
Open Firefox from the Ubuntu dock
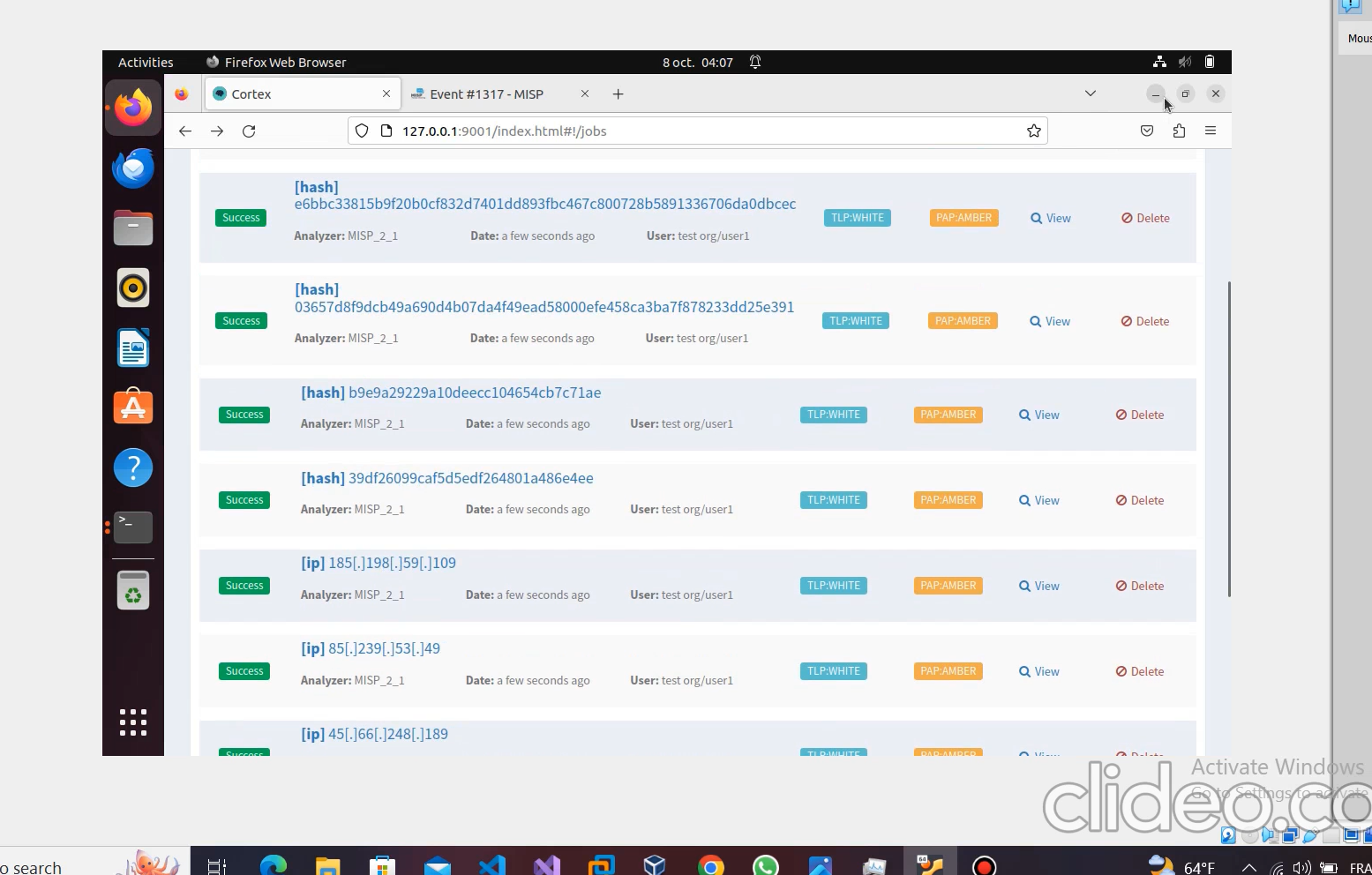point(133,108)
